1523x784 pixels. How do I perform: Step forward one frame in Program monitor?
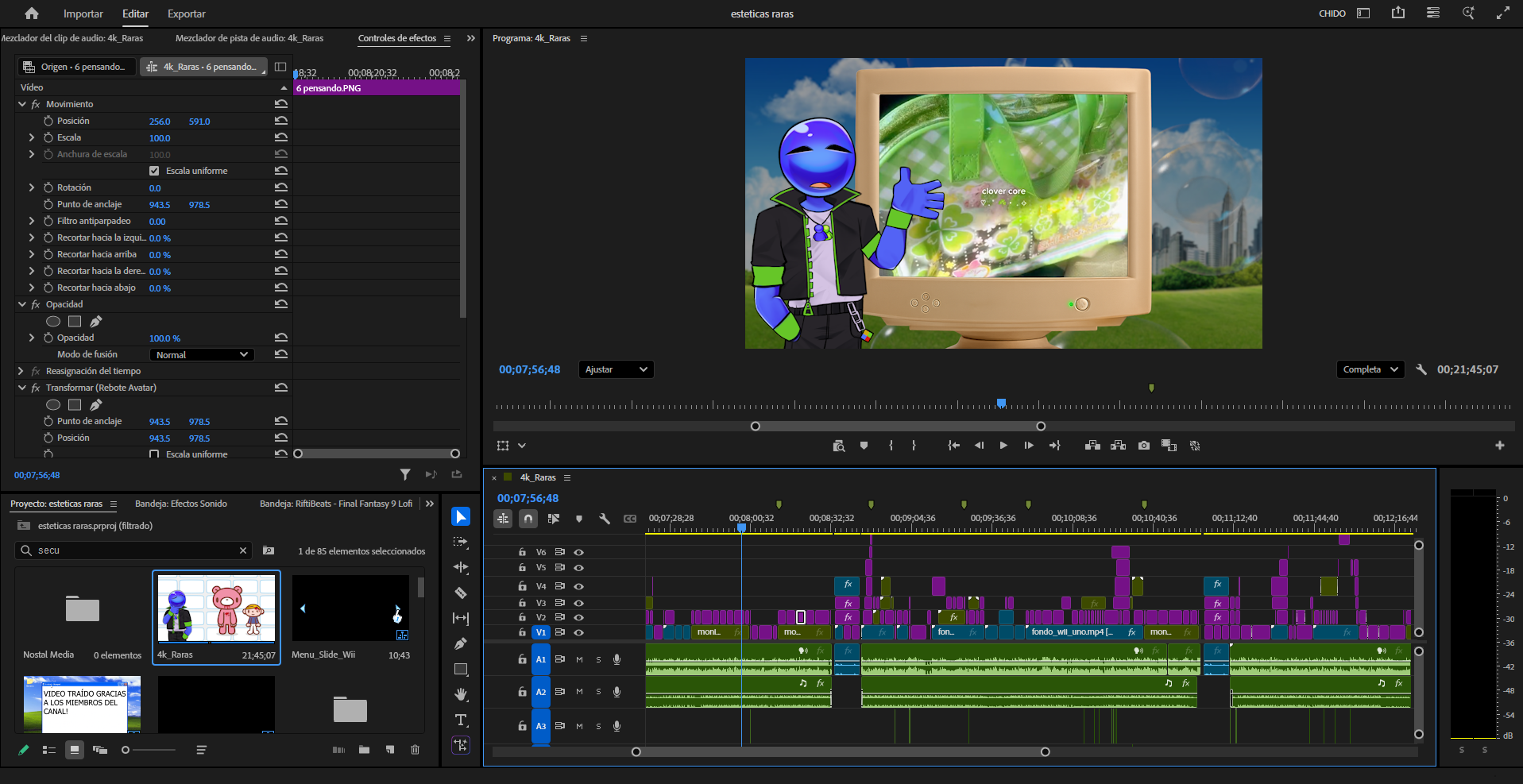click(1029, 446)
